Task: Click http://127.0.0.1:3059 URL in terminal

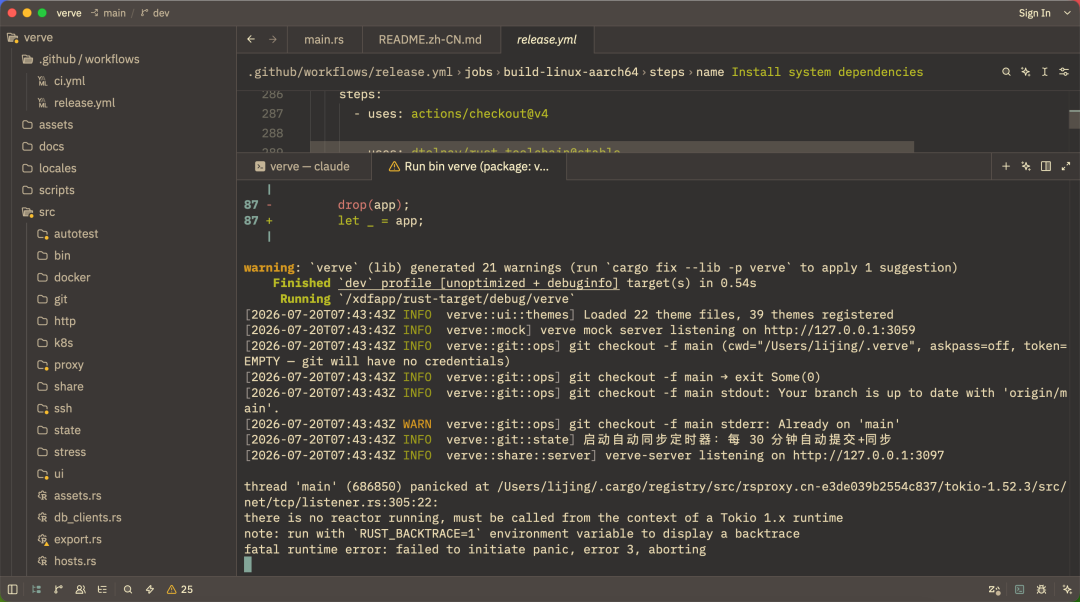Action: click(x=839, y=330)
